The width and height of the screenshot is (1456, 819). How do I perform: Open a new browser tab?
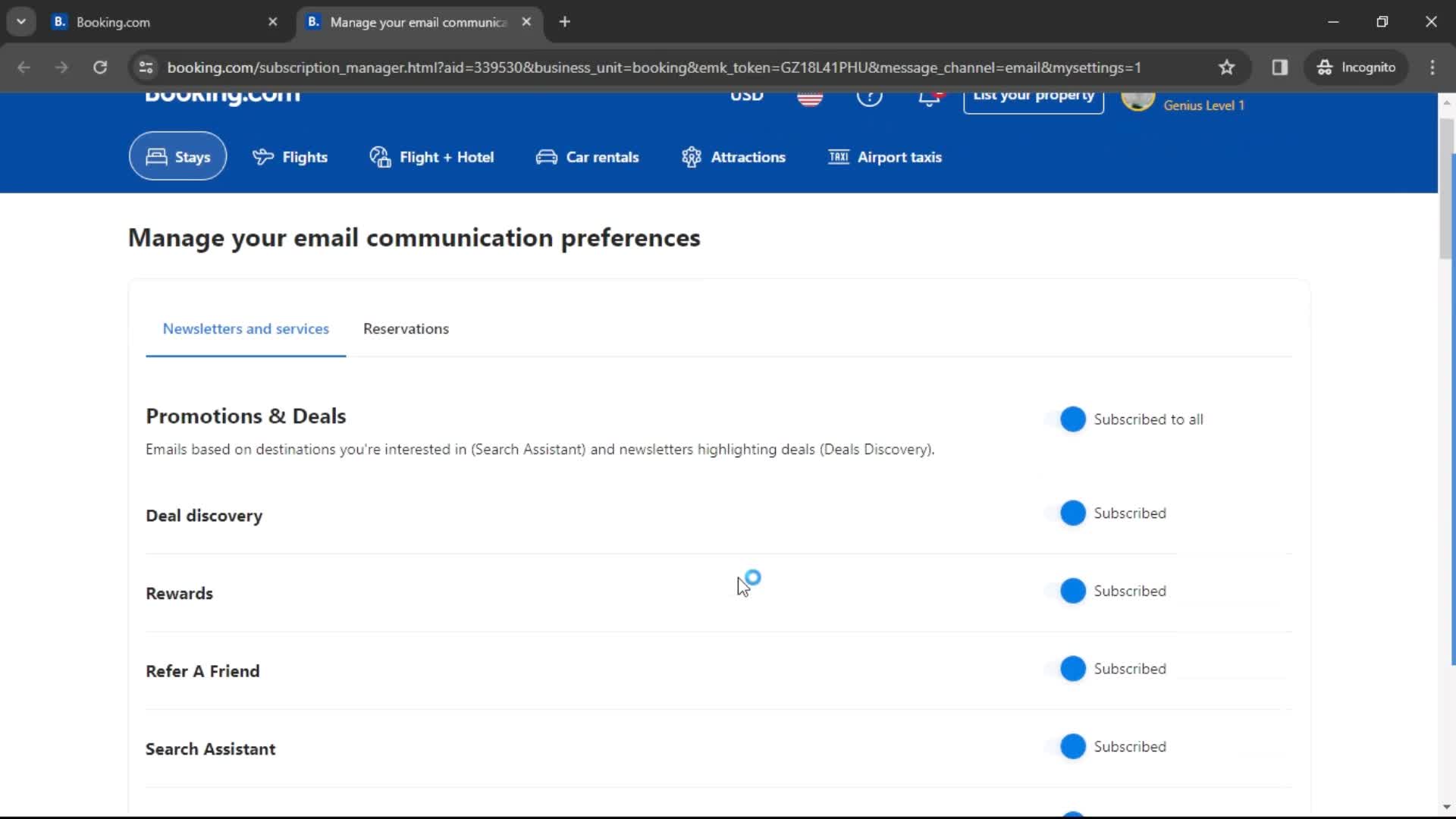point(564,22)
